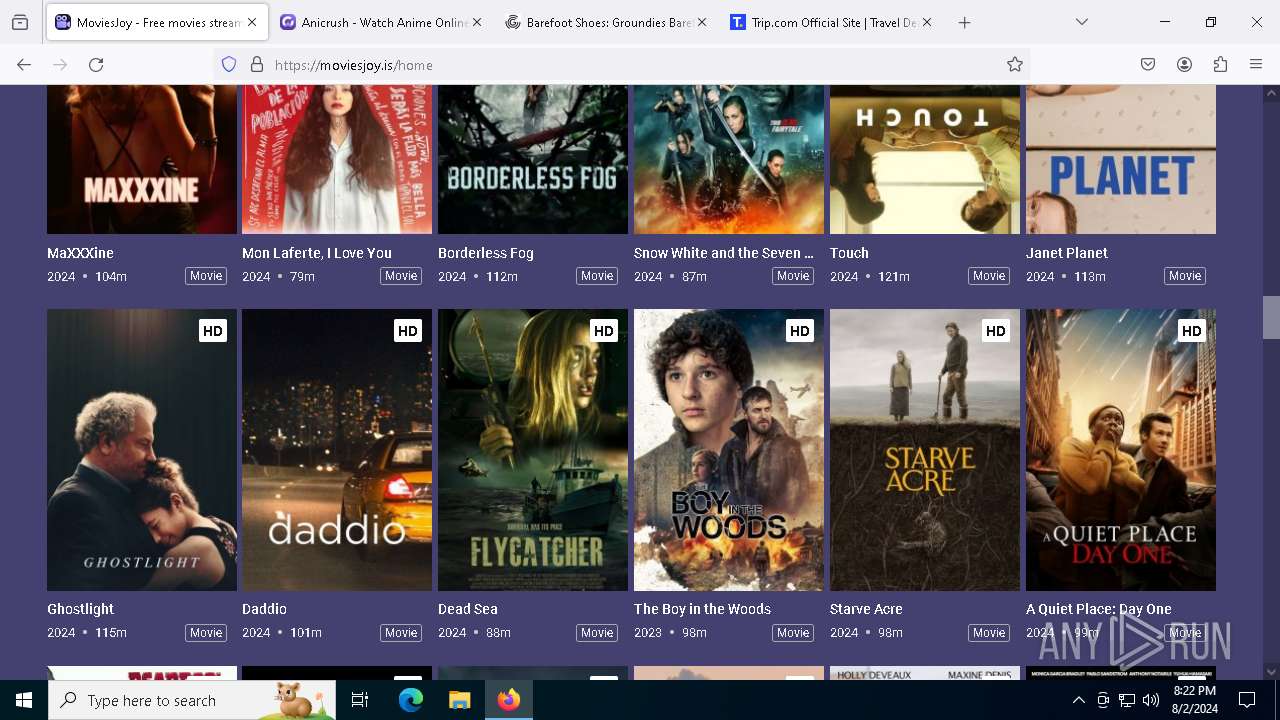Close the Trip.com tab
This screenshot has width=1280, height=720.
(927, 22)
